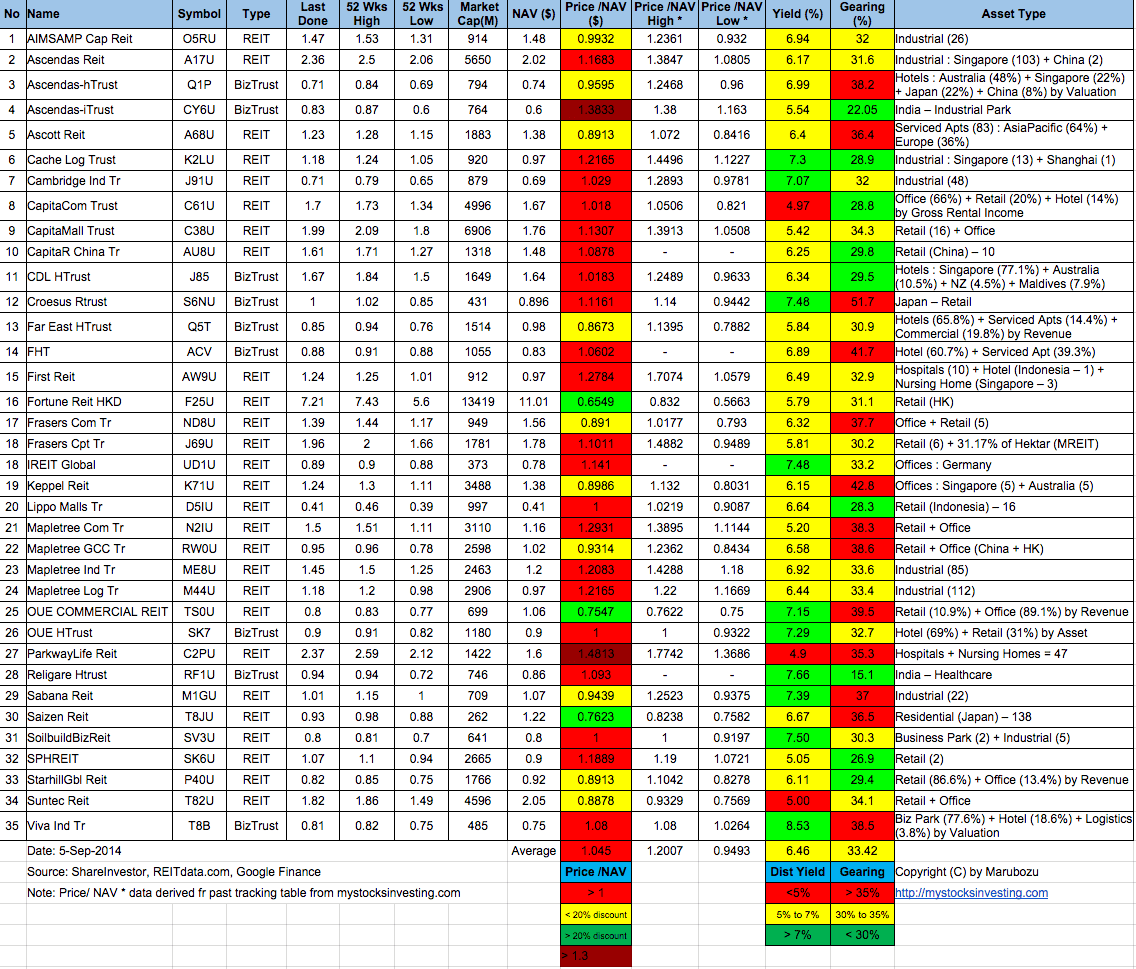Select symbol cell Q1P
The image size is (1136, 969).
pos(199,85)
